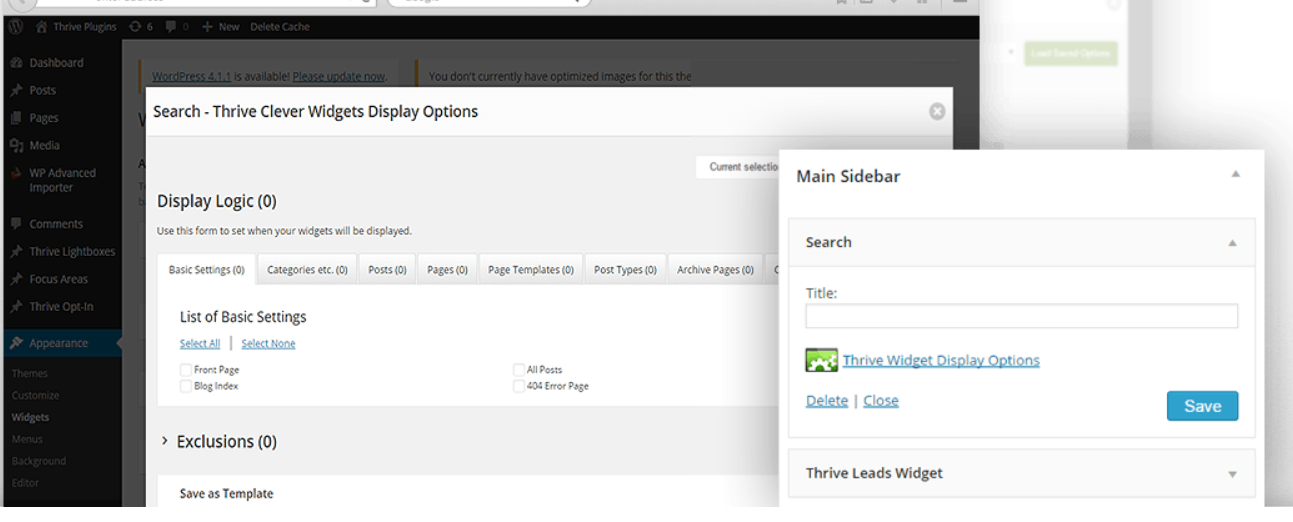This screenshot has width=1293, height=522.
Task: Collapse the Main Sidebar panel arrow
Action: pyautogui.click(x=1235, y=174)
